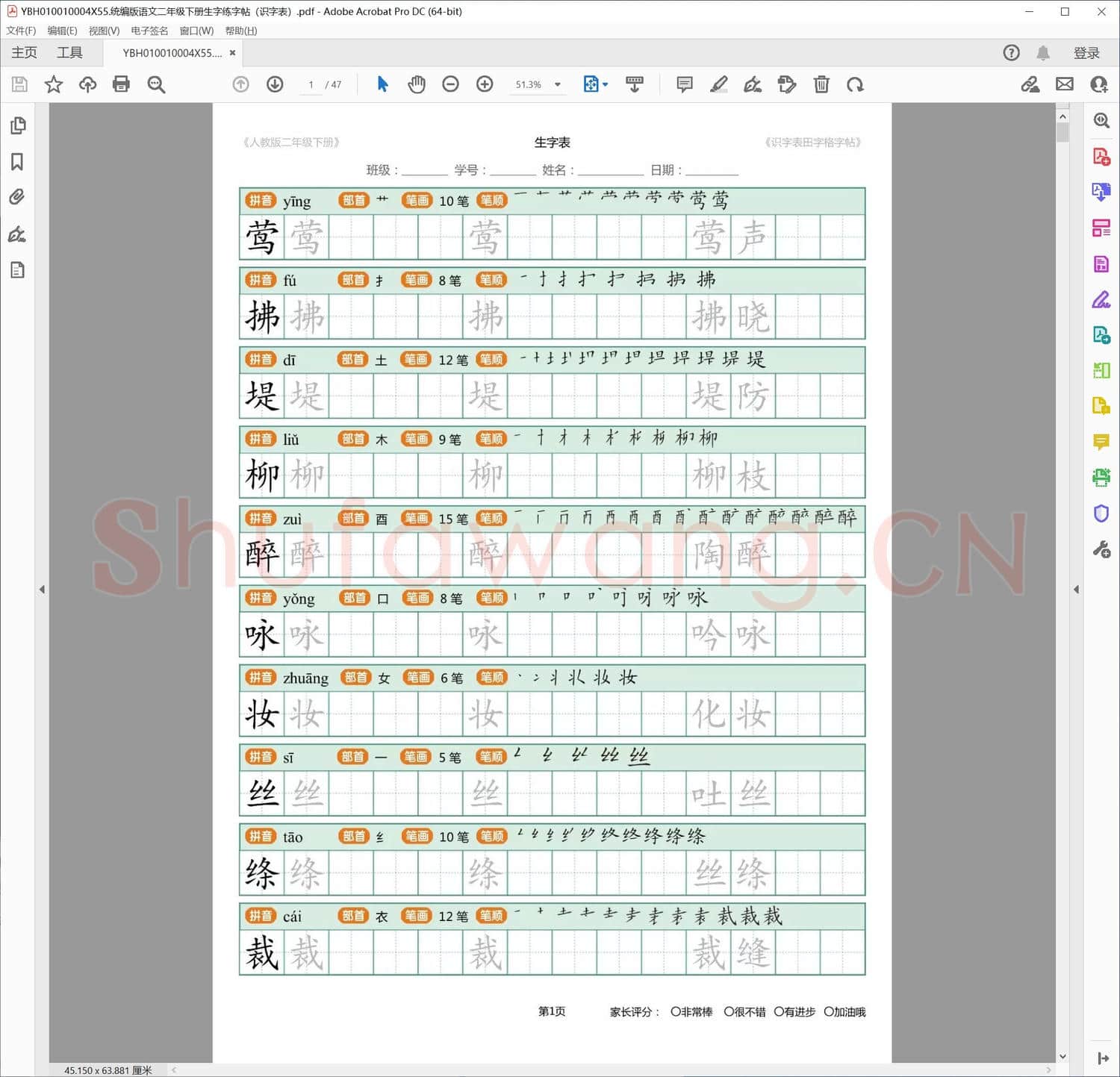Click the zoom value 51.3% field
1120x1077 pixels.
coord(529,84)
